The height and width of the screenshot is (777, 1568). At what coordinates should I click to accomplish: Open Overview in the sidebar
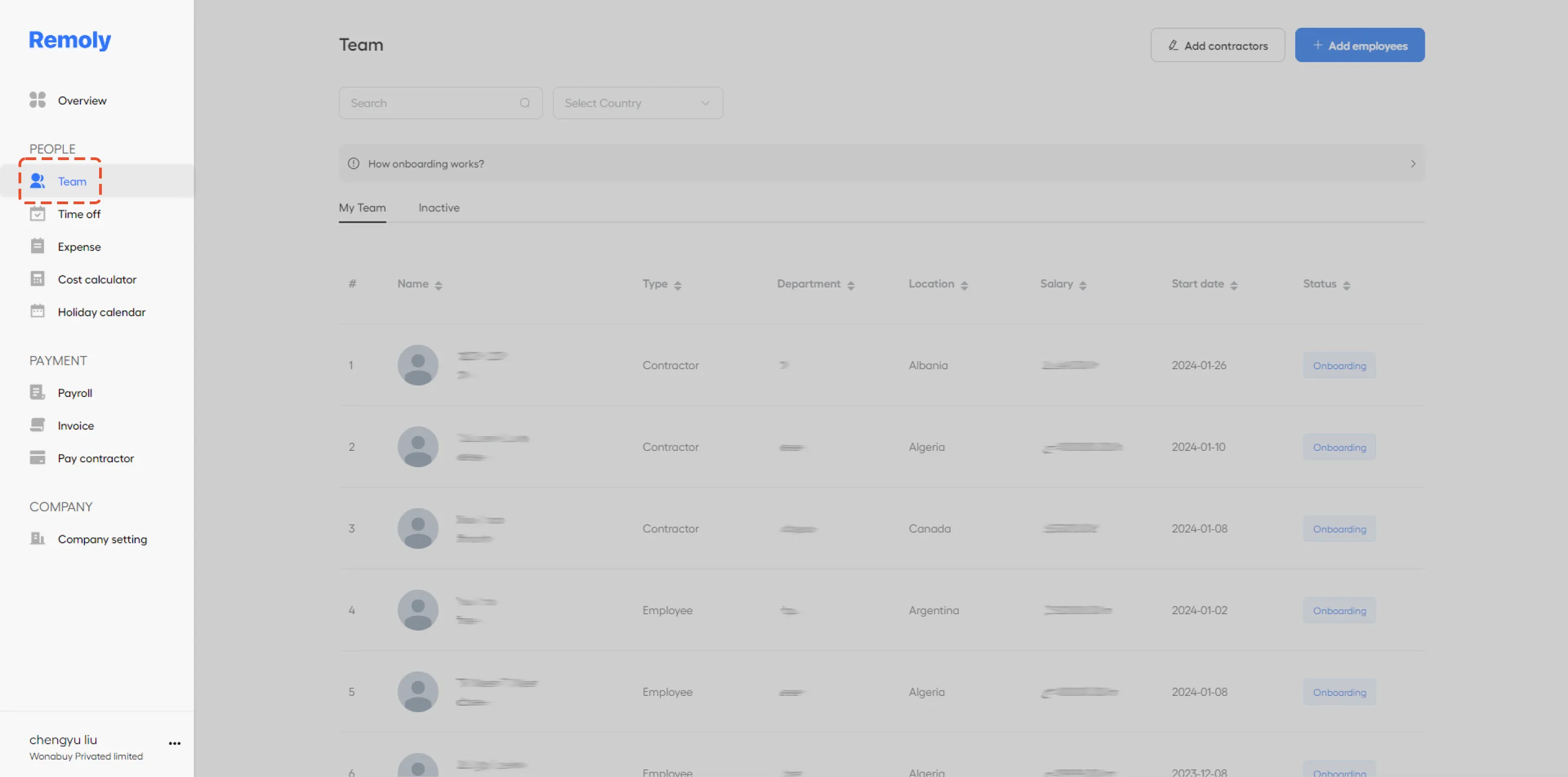pos(82,101)
